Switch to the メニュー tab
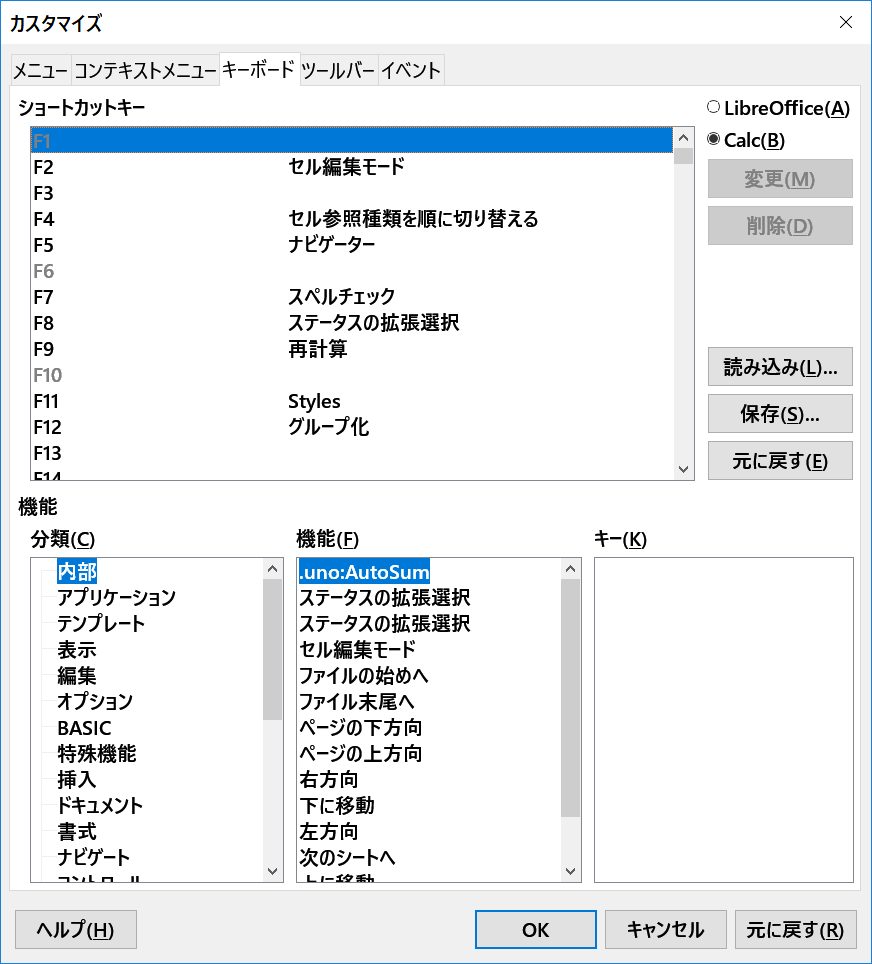Viewport: 872px width, 964px height. coord(41,70)
